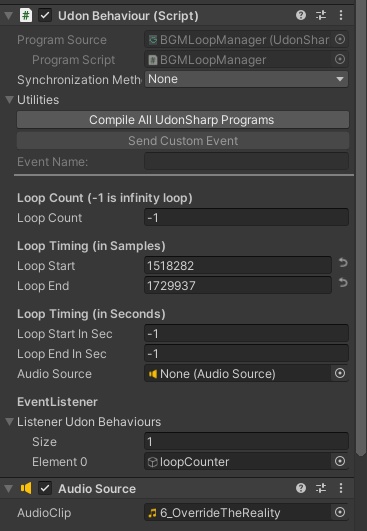Screen dimensions: 367x531
Task: Click the Loop Start In Sec field
Action: pyautogui.click(x=246, y=334)
